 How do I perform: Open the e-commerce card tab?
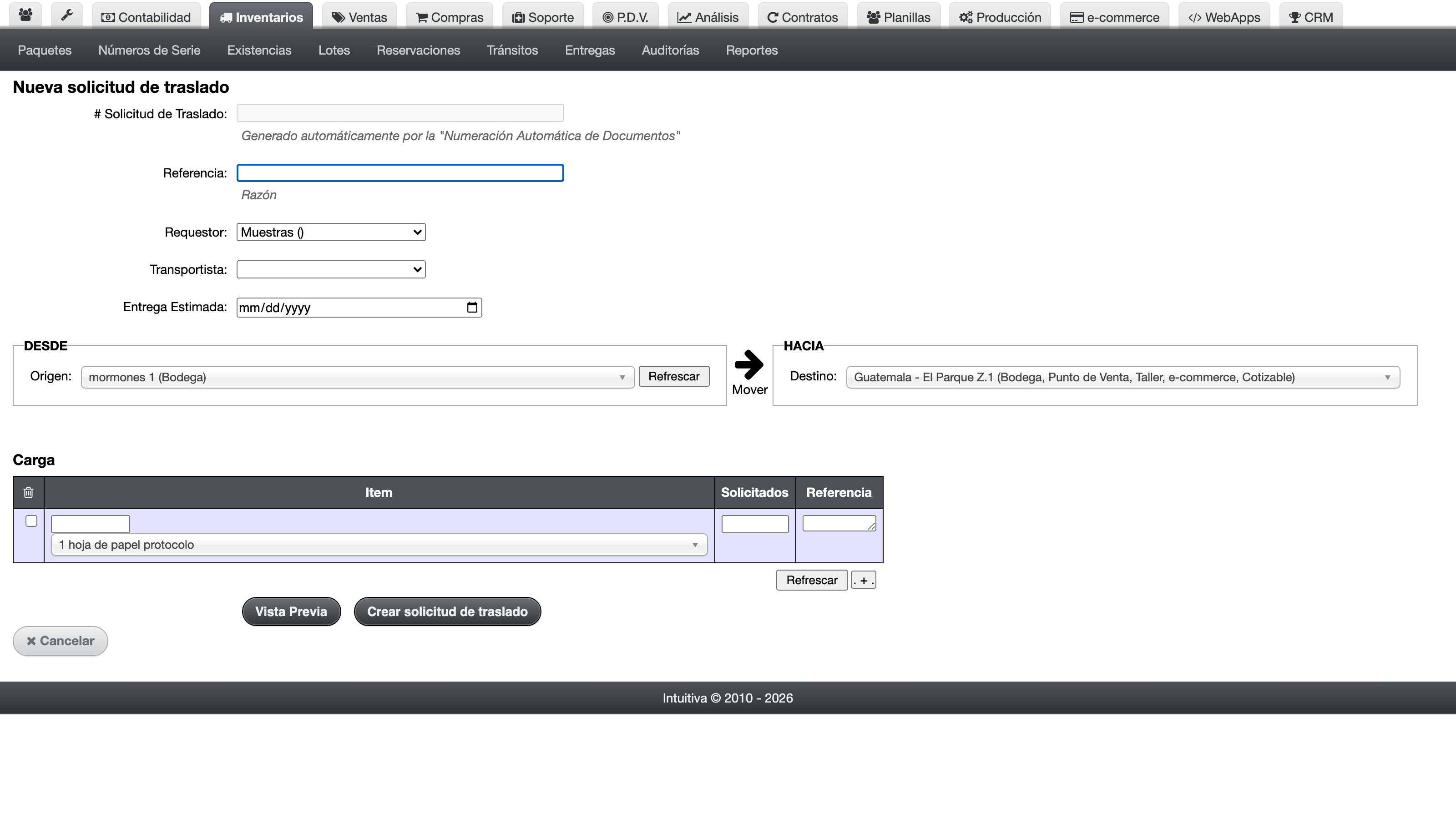click(x=1115, y=16)
